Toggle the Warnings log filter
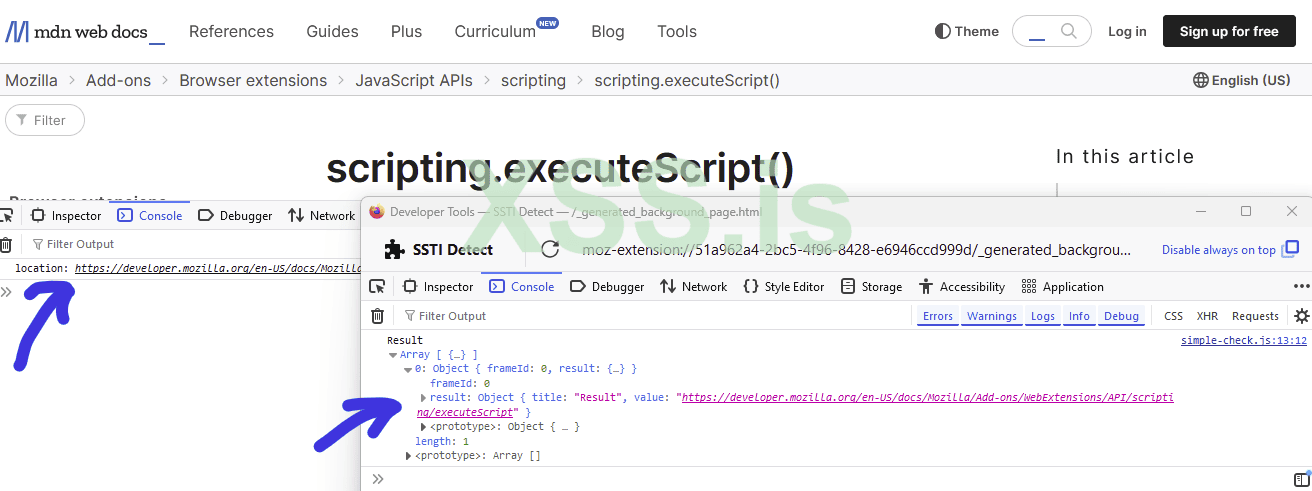1312x491 pixels. point(991,316)
